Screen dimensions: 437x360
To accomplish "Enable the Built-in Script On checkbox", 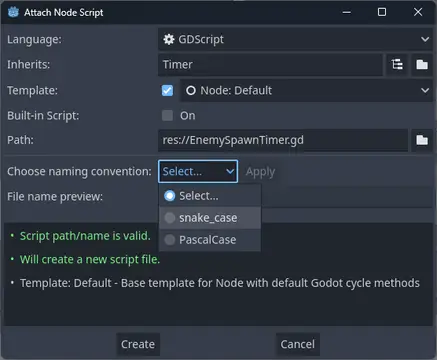I will [x=167, y=116].
